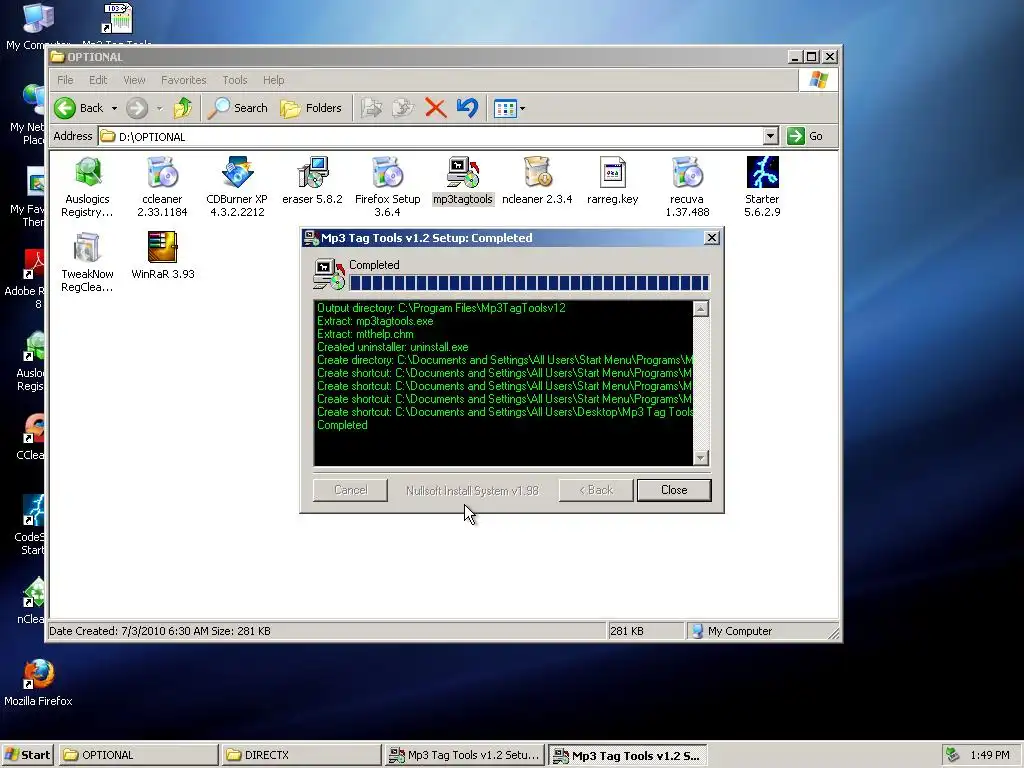Click the 'Extract: mp3tagtools.exe' log line
Screen dimensions: 1024x768
[375, 321]
